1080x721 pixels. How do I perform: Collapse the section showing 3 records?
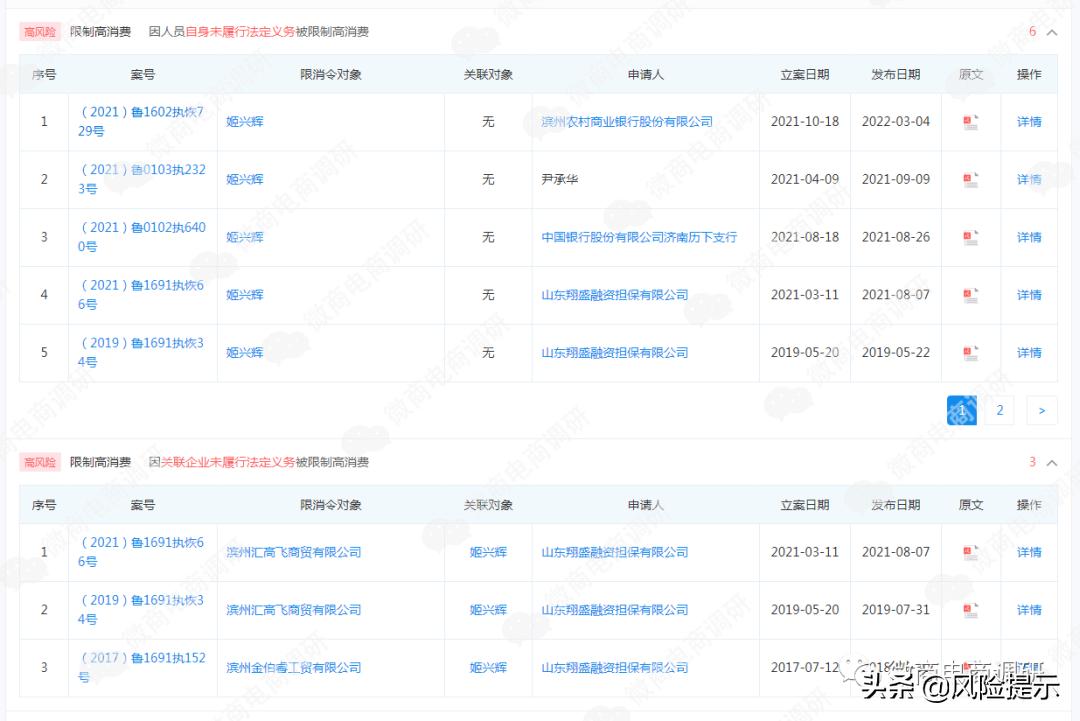1050,462
